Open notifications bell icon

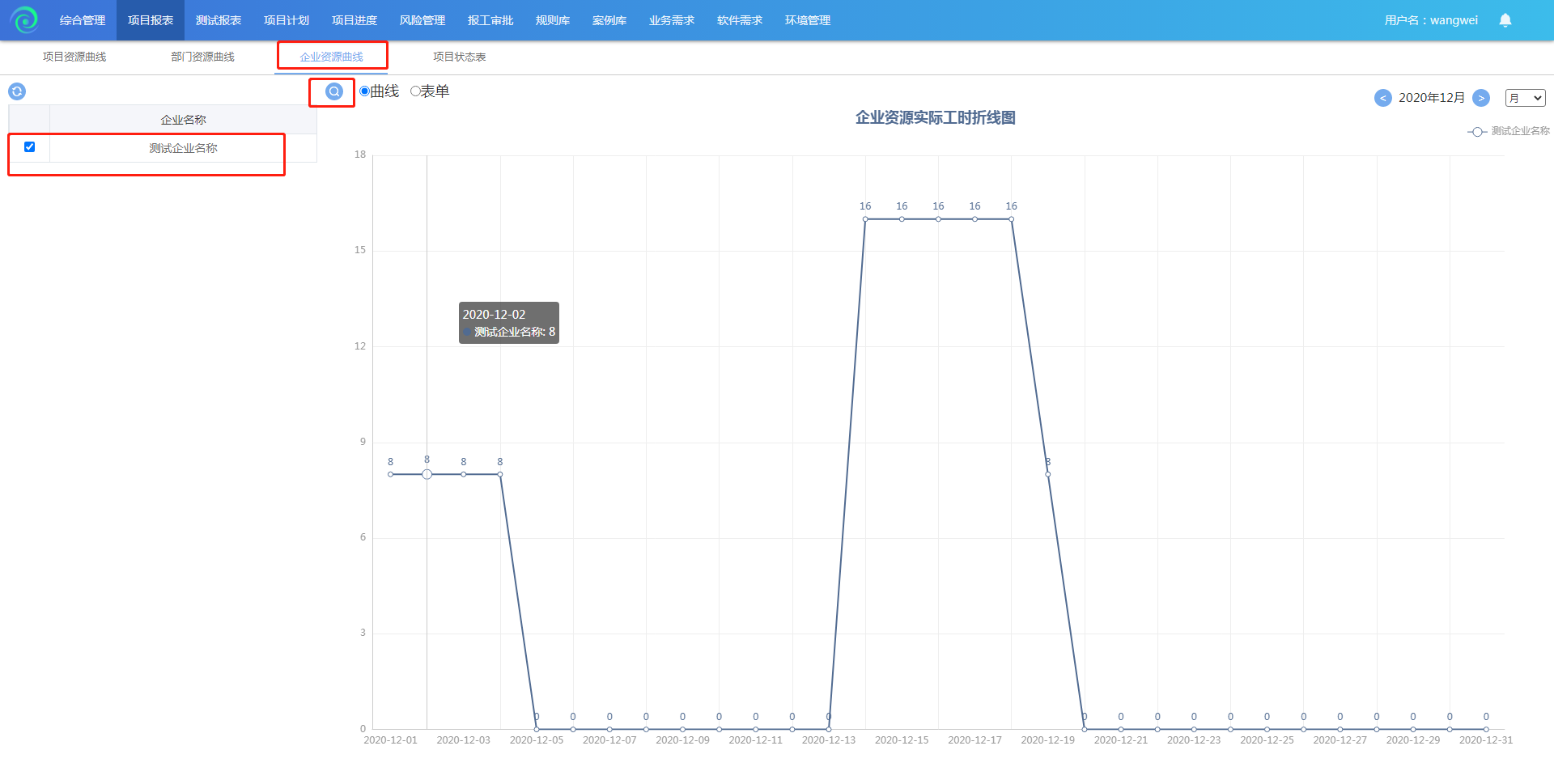1505,20
